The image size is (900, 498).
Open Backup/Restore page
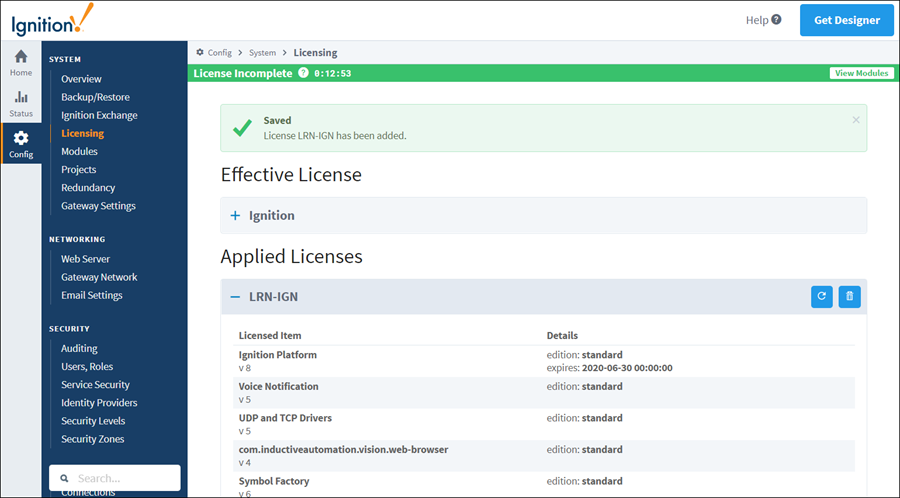pos(95,97)
